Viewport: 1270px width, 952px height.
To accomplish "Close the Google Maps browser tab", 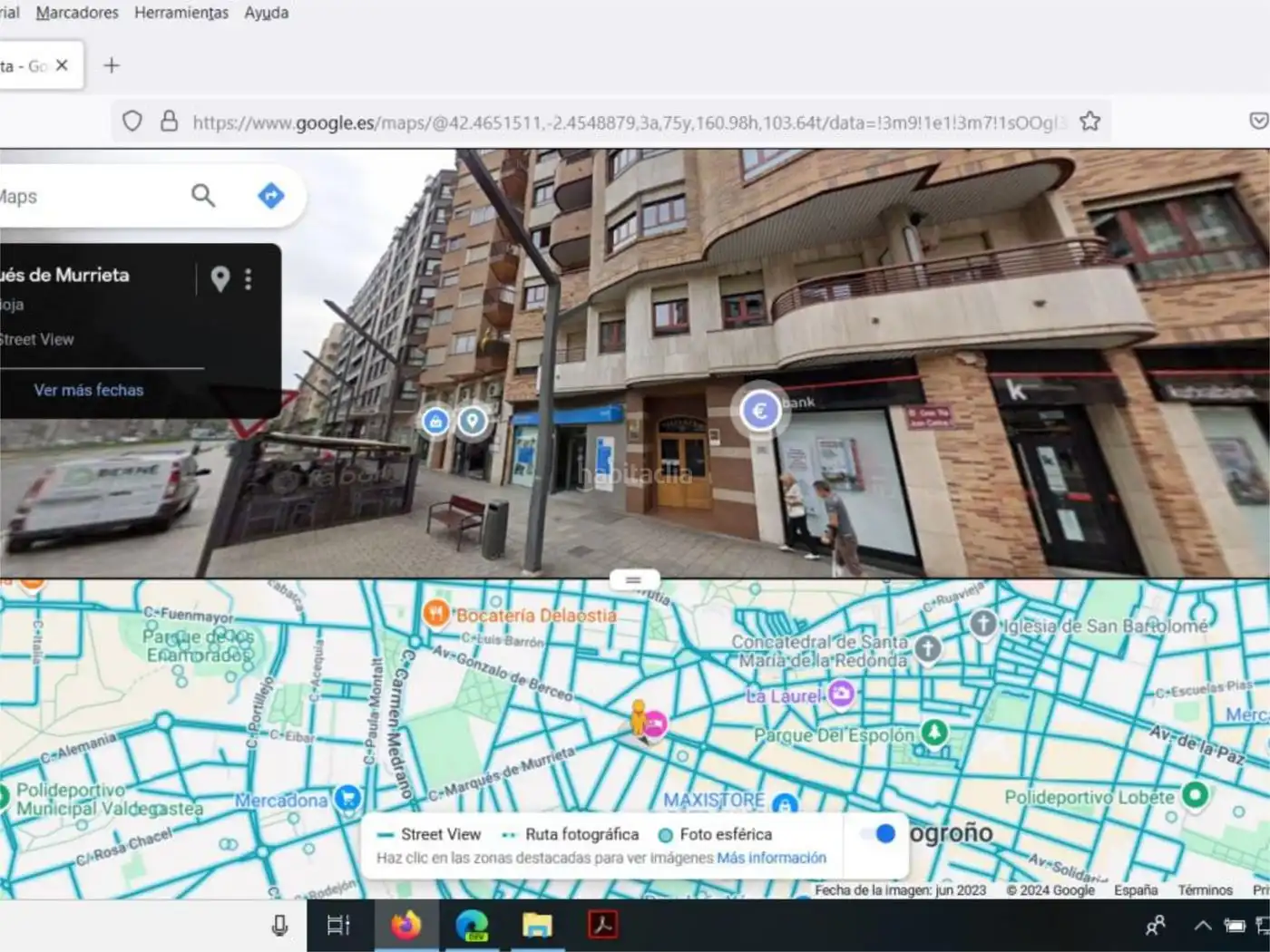I will (x=62, y=65).
